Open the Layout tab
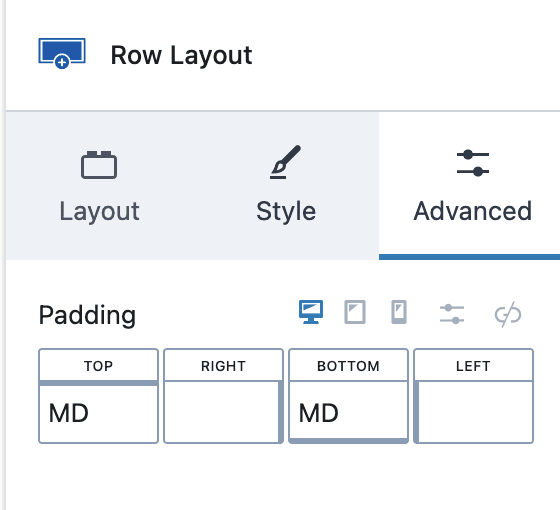Image resolution: width=560 pixels, height=510 pixels. 99,186
